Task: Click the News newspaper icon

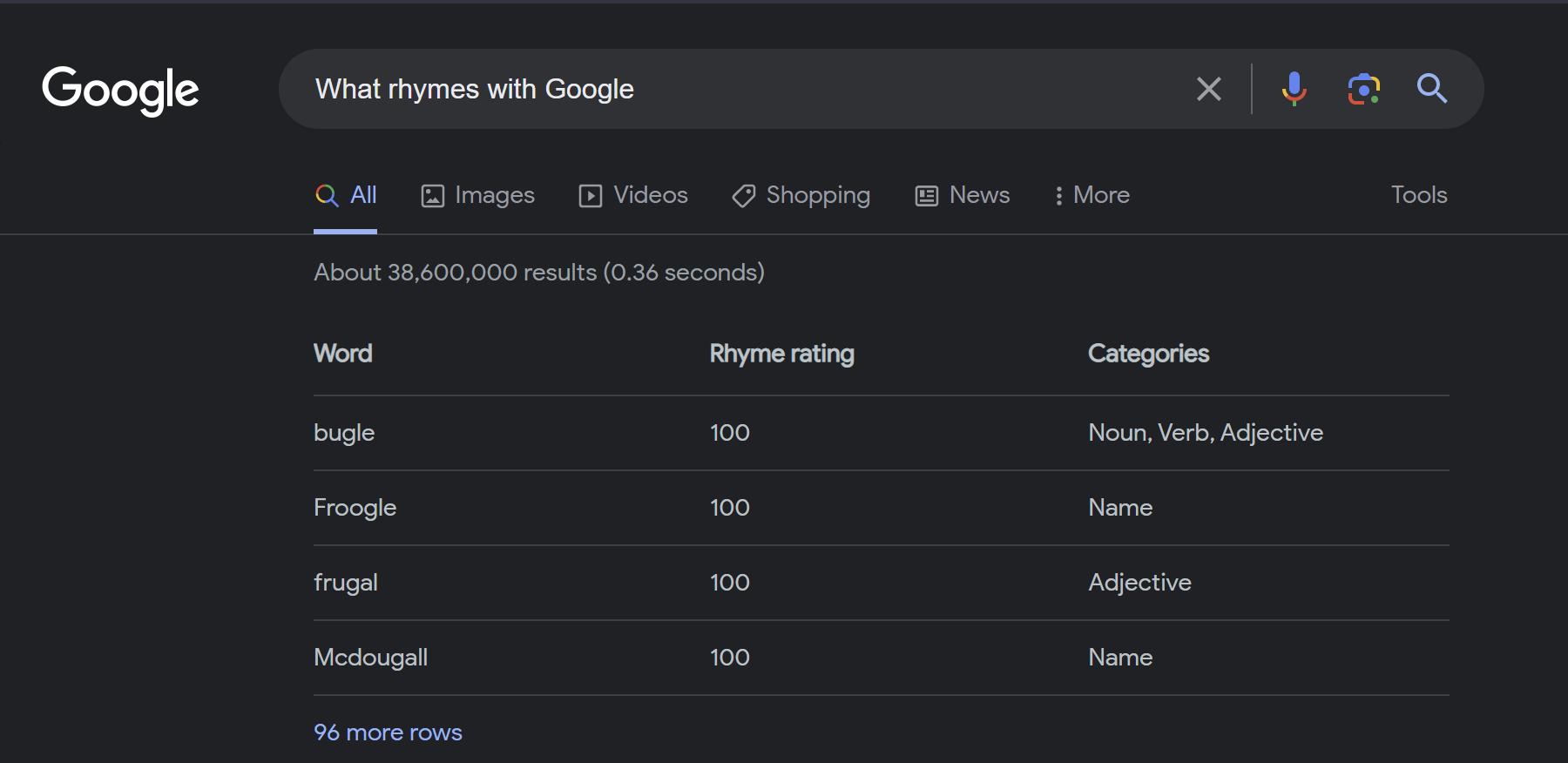Action: (927, 196)
